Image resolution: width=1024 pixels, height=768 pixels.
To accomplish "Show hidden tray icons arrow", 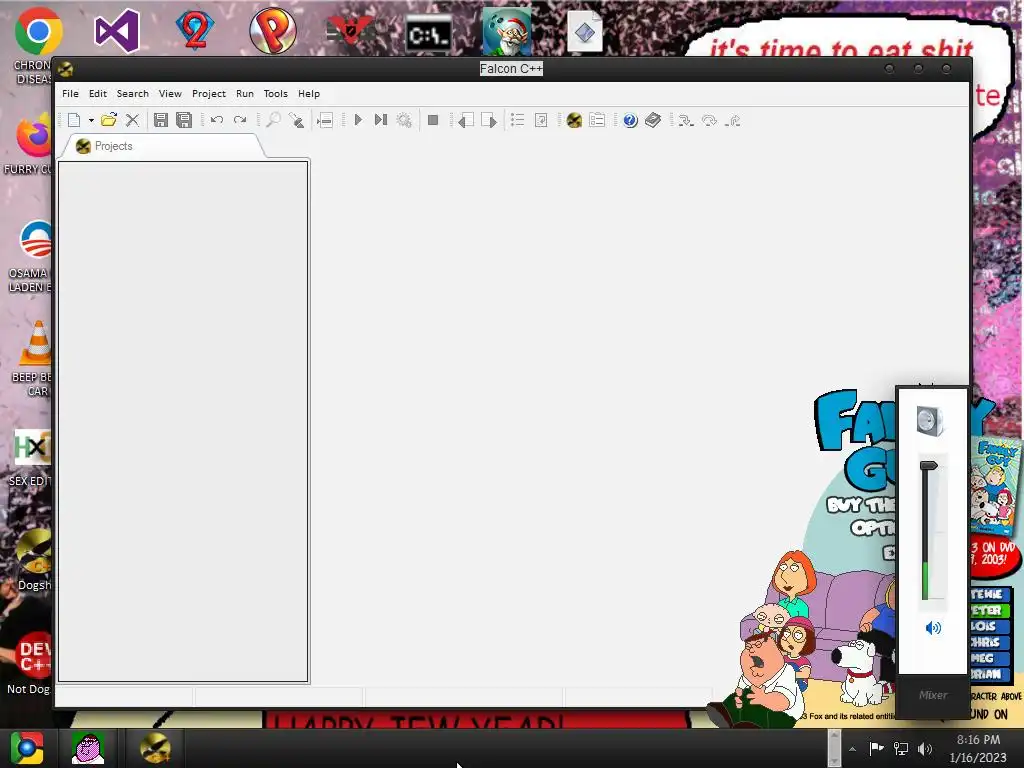I will [852, 749].
